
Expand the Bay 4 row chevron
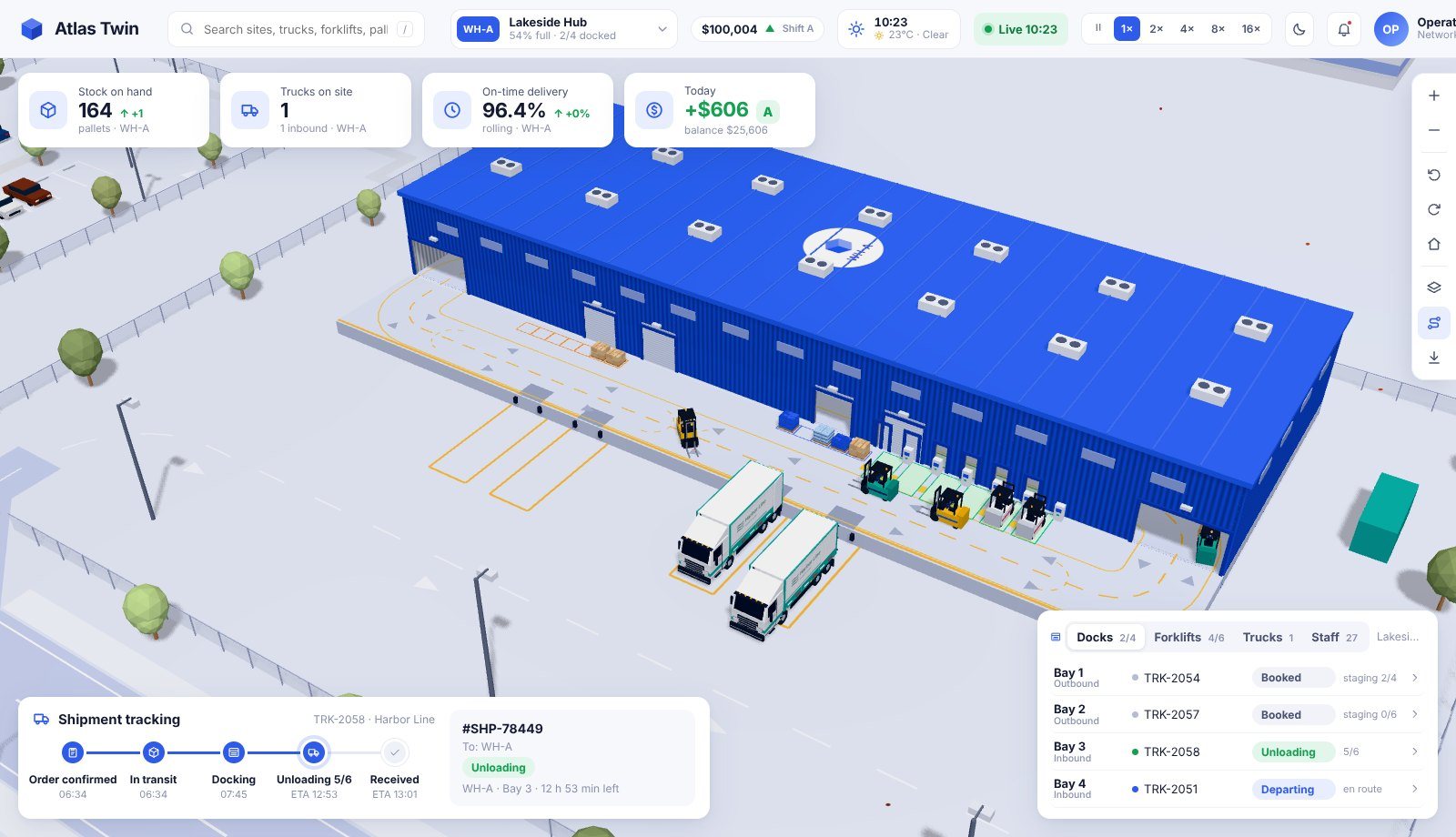tap(1414, 789)
